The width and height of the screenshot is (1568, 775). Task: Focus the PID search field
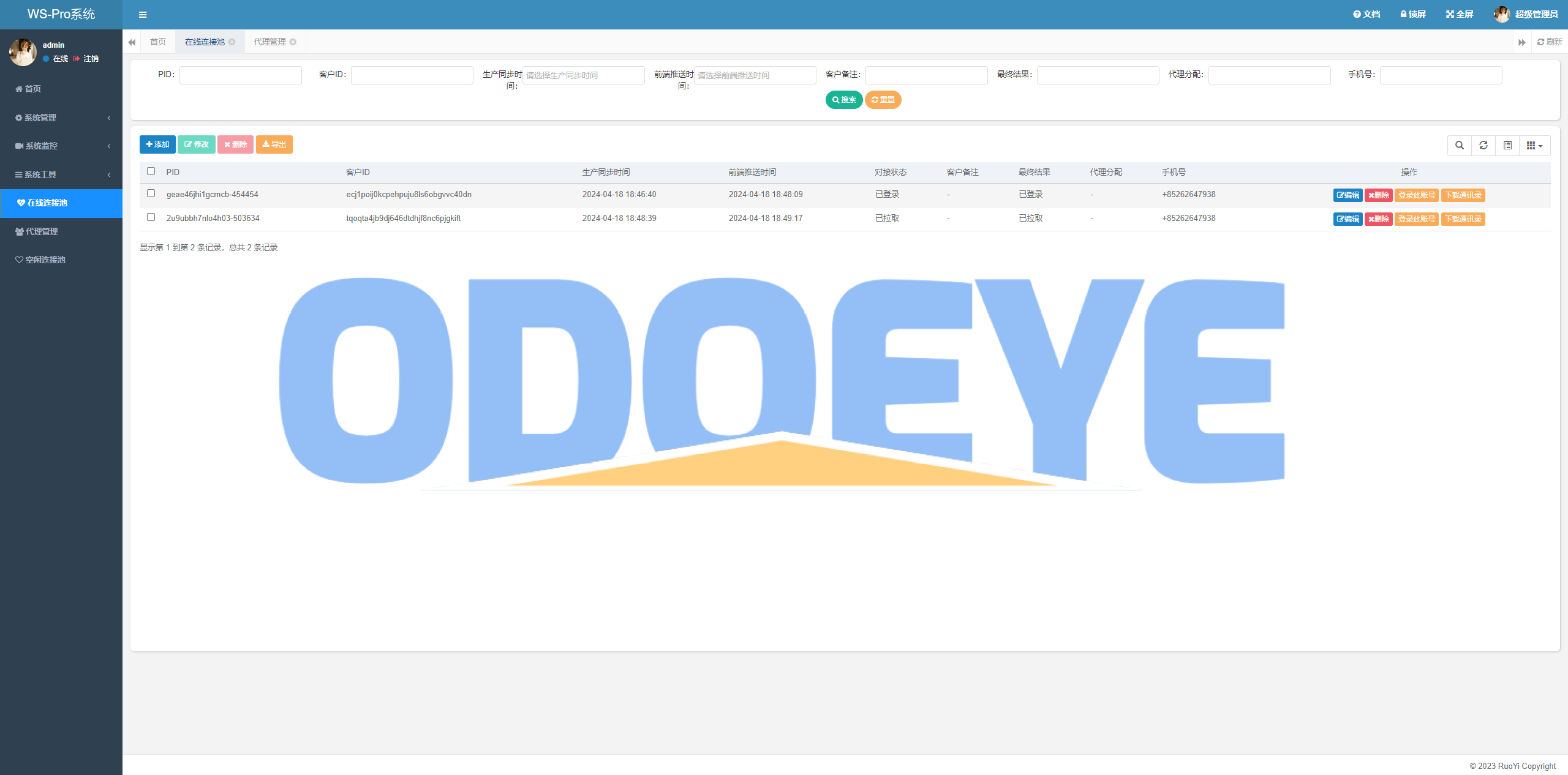click(x=240, y=75)
